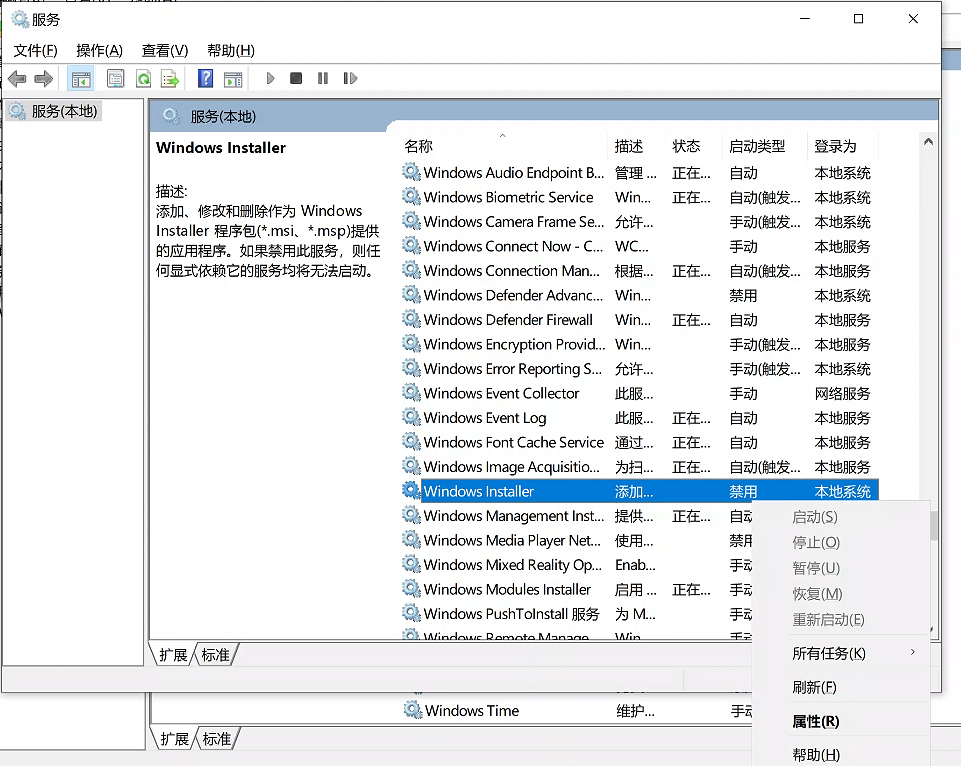
Task: Select Windows Defender Advanced Threat service row
Action: (x=639, y=295)
